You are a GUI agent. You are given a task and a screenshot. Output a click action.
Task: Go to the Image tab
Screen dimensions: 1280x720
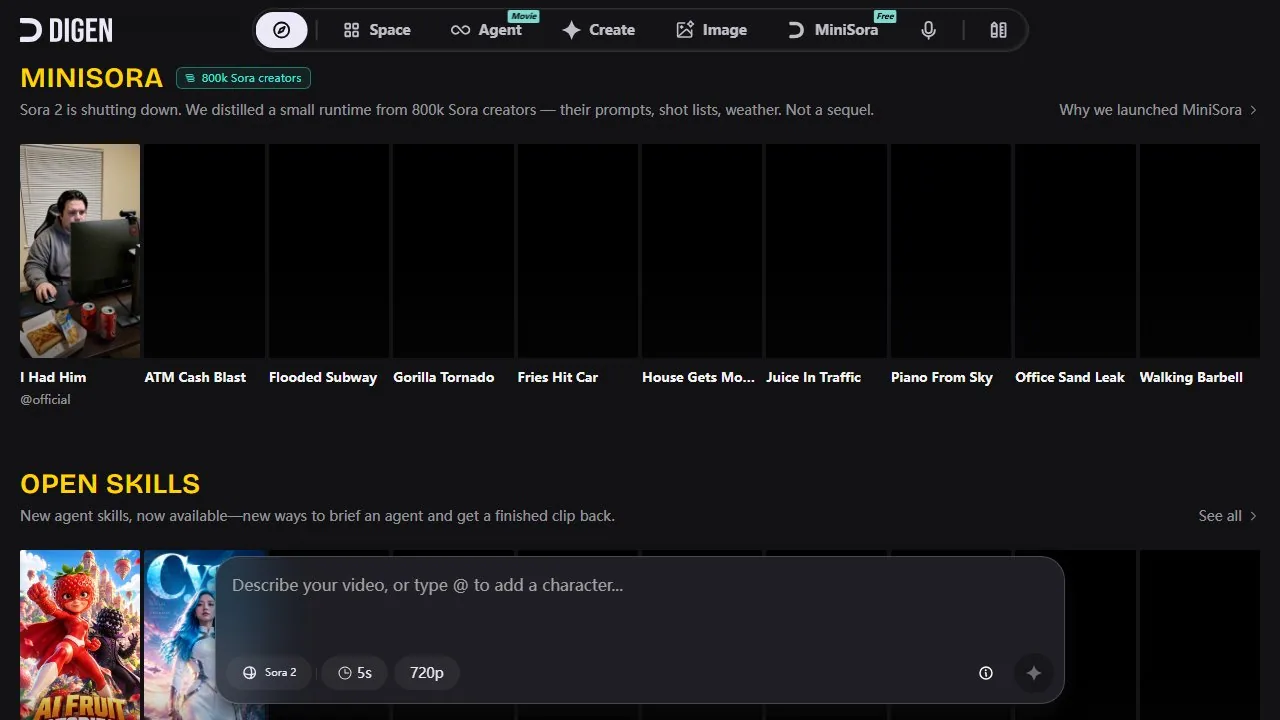click(x=711, y=30)
